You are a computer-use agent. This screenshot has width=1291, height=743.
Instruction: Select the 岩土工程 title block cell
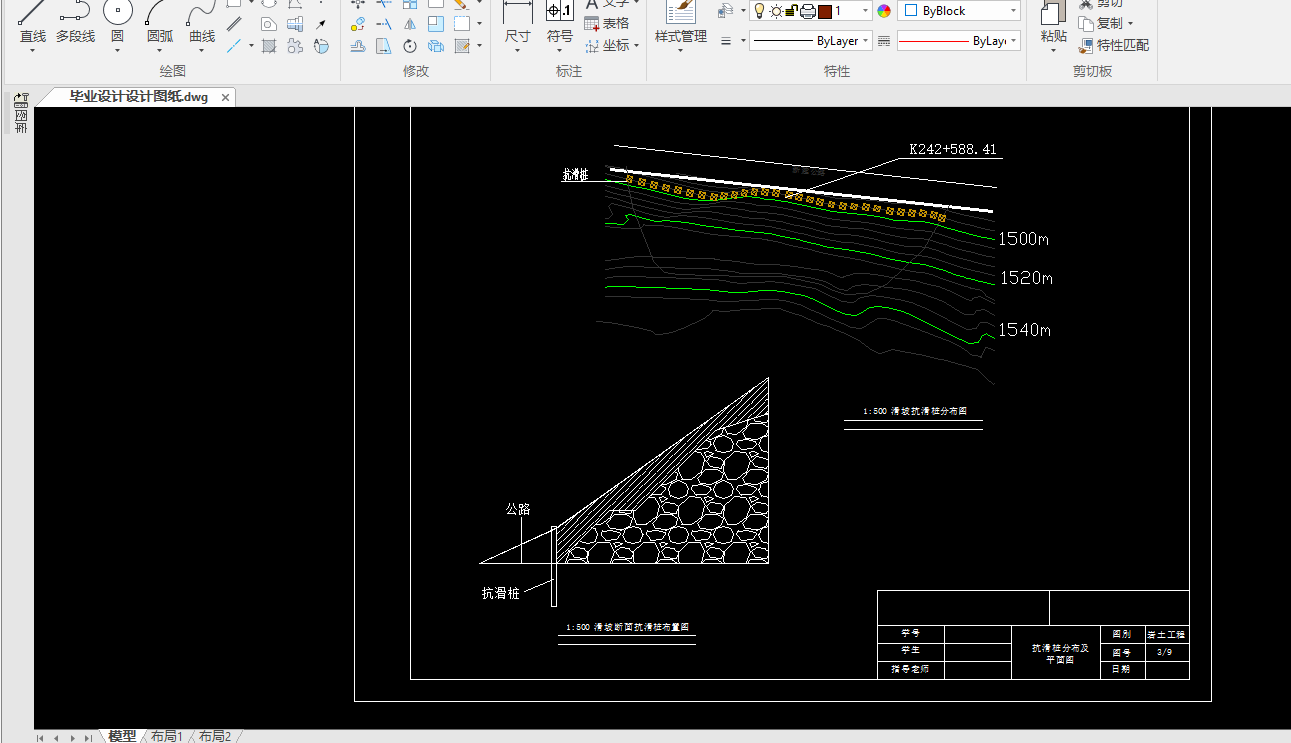pos(1166,634)
